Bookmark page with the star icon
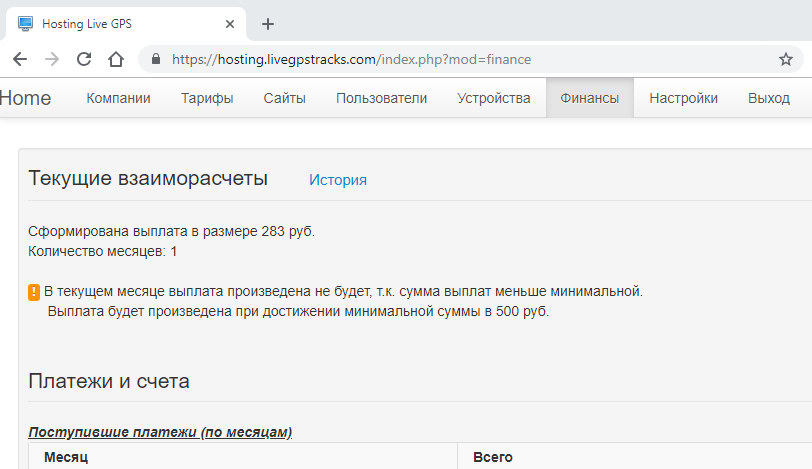This screenshot has height=469, width=812. tap(785, 59)
